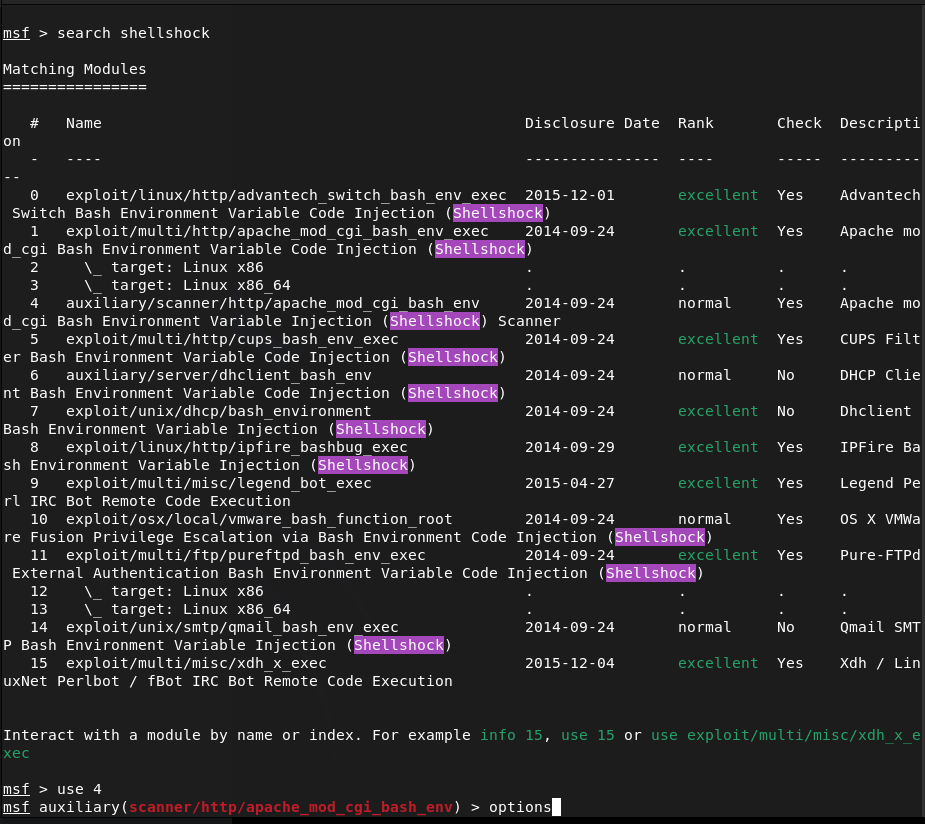Select the "Matching Modules" heading
The width and height of the screenshot is (925, 824).
75,69
